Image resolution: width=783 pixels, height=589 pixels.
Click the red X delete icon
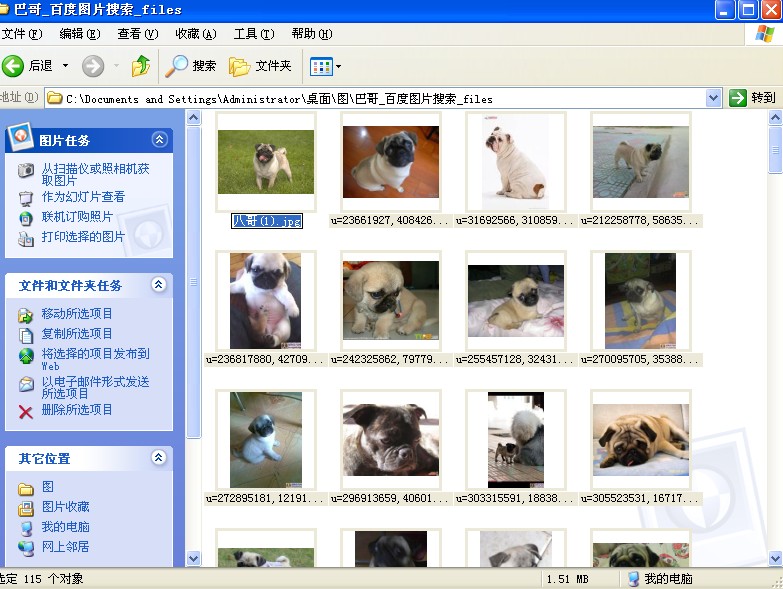coord(25,412)
